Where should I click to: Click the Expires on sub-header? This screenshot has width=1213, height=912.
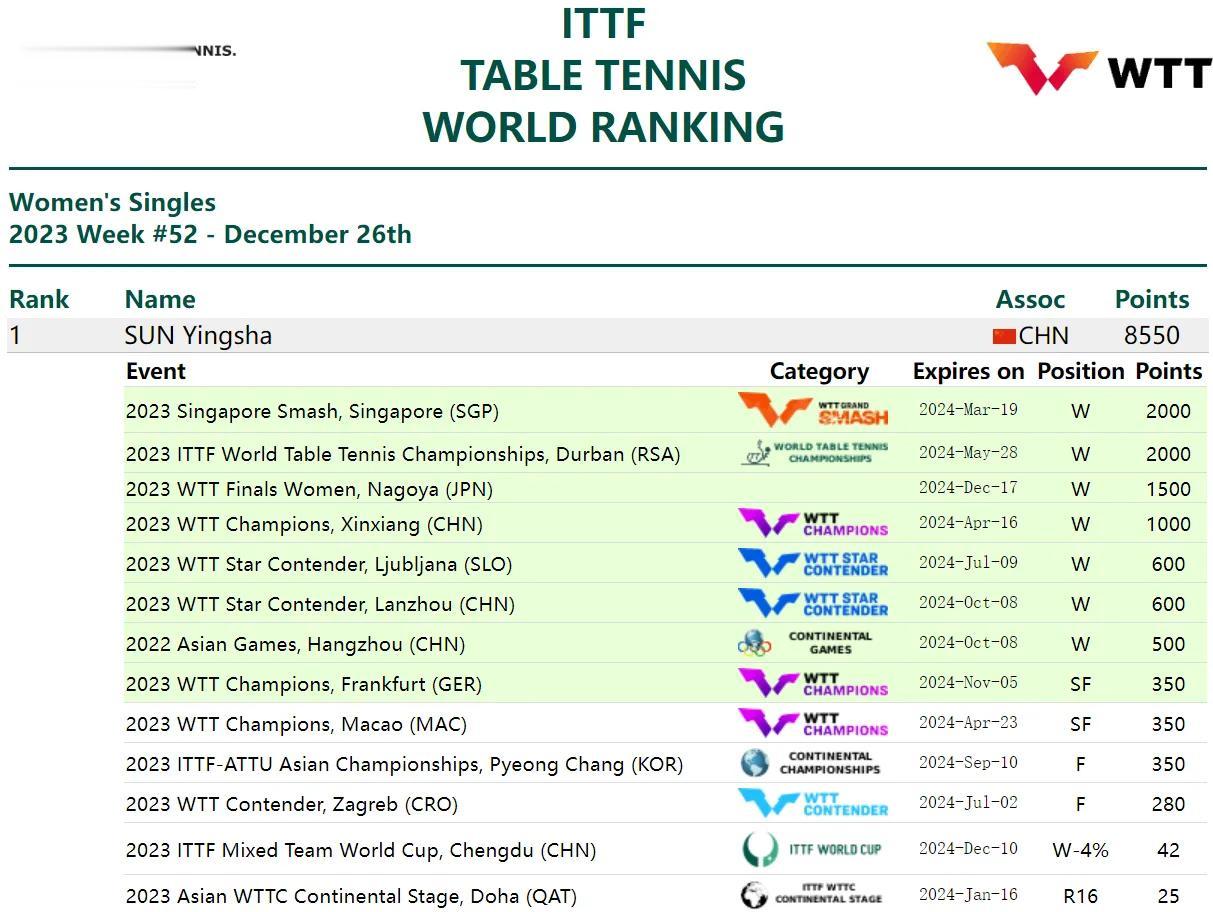click(968, 372)
